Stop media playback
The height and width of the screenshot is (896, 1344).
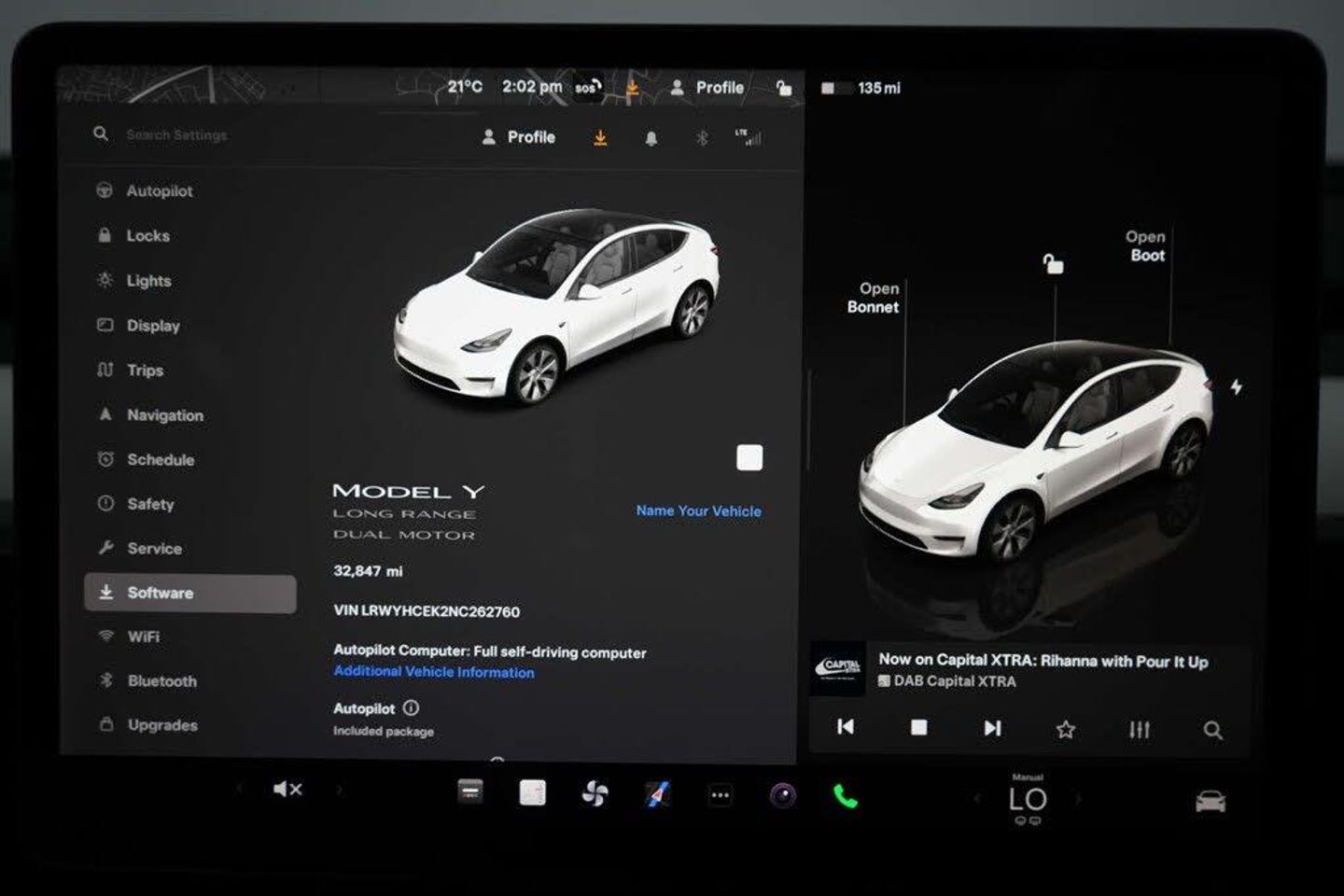click(919, 727)
